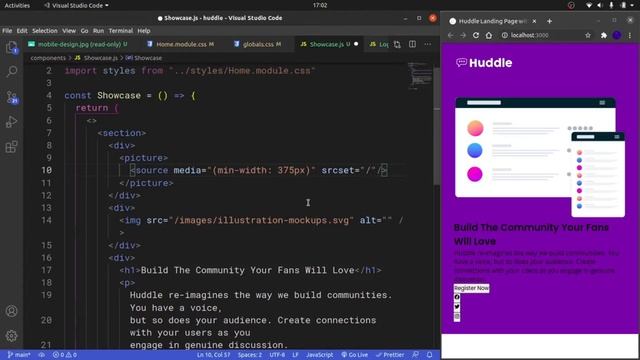Open the Edit menu
The width and height of the screenshot is (640, 360).
coord(22,31)
